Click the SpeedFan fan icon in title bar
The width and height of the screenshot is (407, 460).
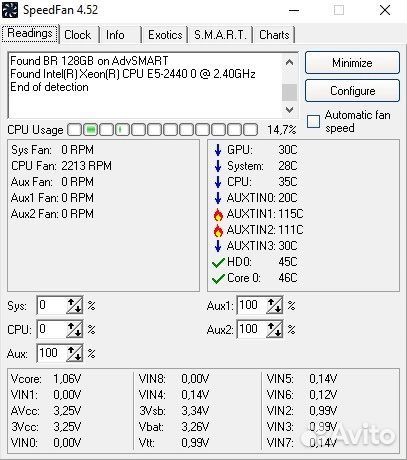[x=10, y=10]
